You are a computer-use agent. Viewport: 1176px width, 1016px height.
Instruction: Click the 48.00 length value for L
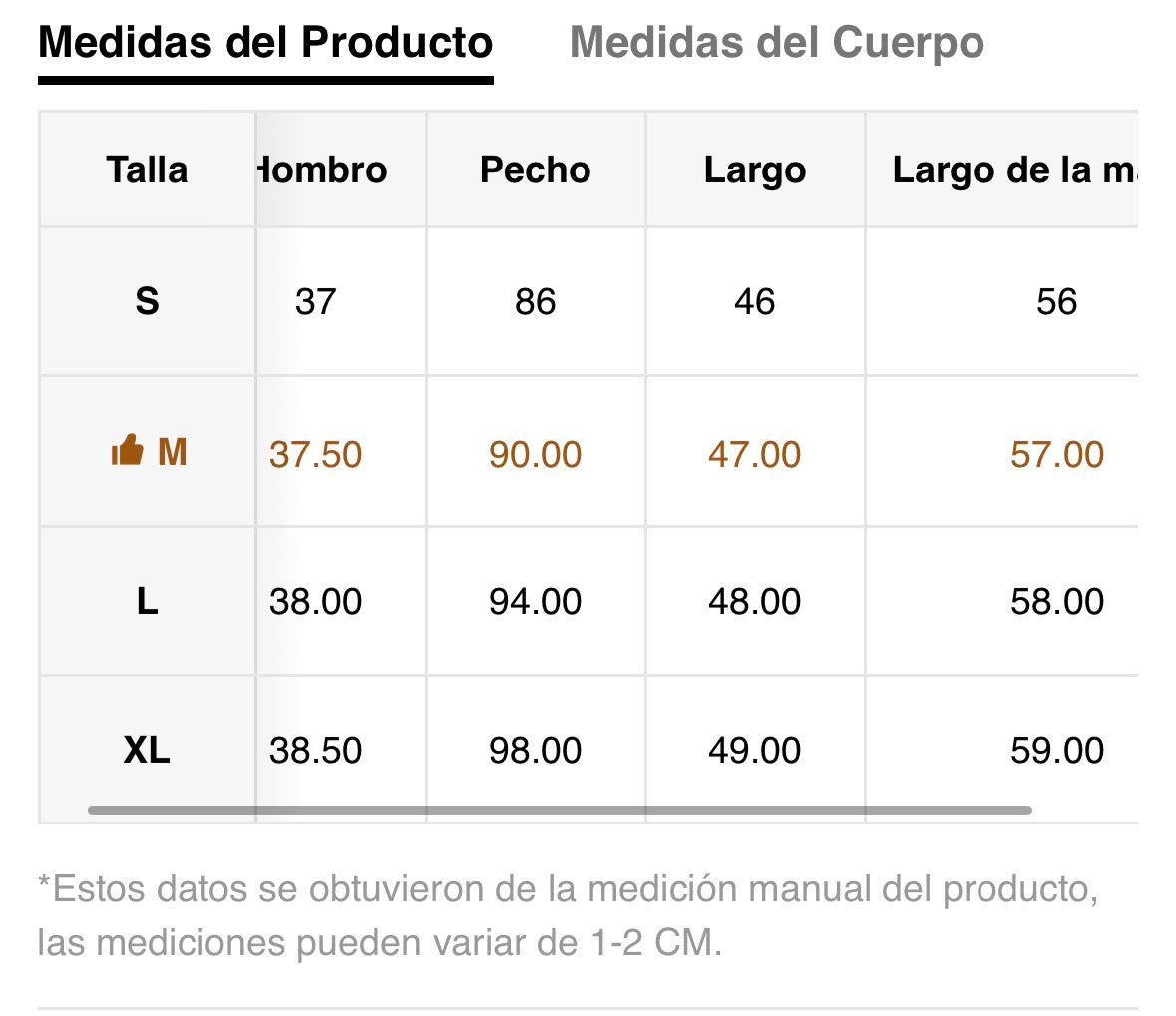[x=755, y=601]
